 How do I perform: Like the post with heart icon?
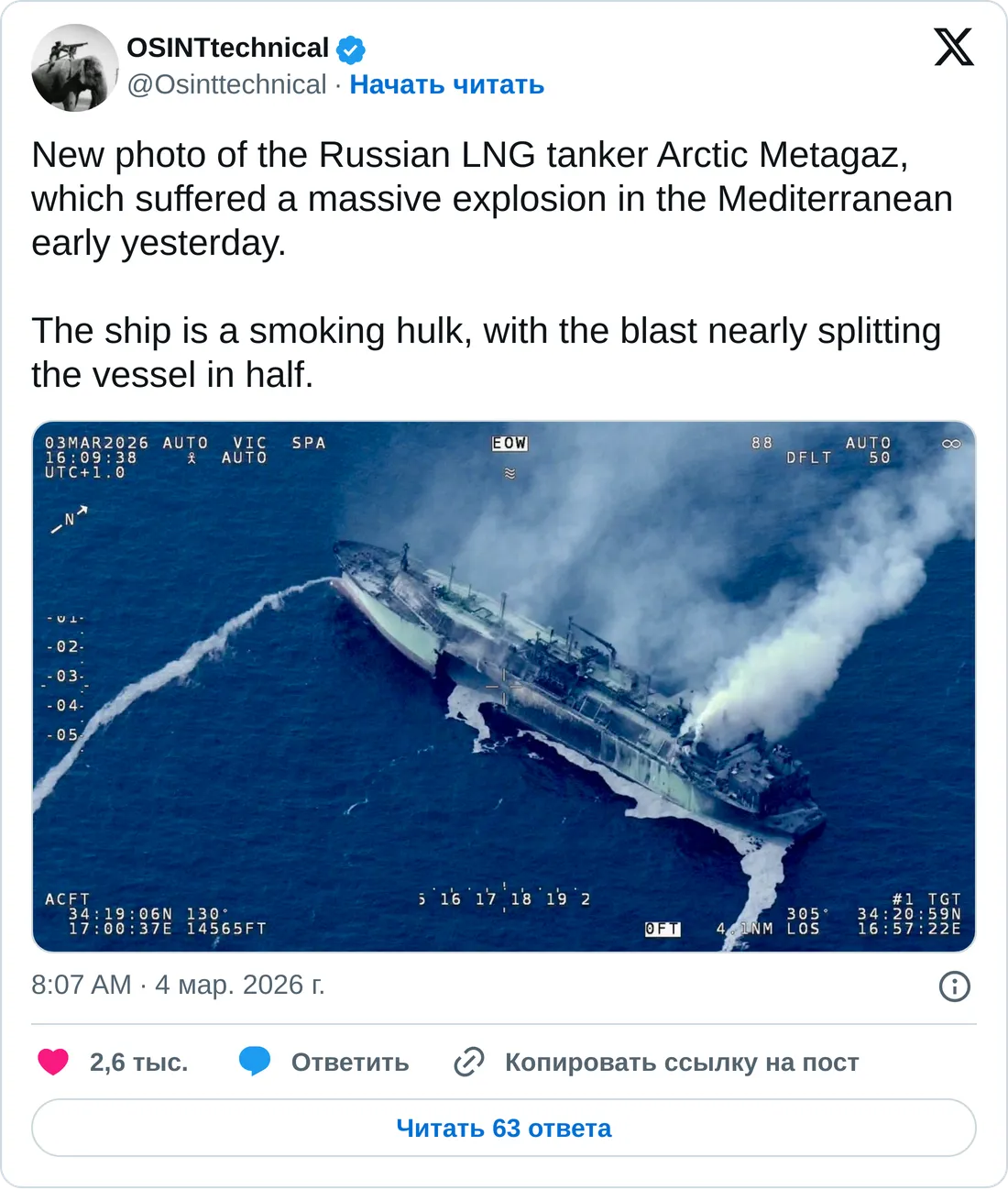53,1062
